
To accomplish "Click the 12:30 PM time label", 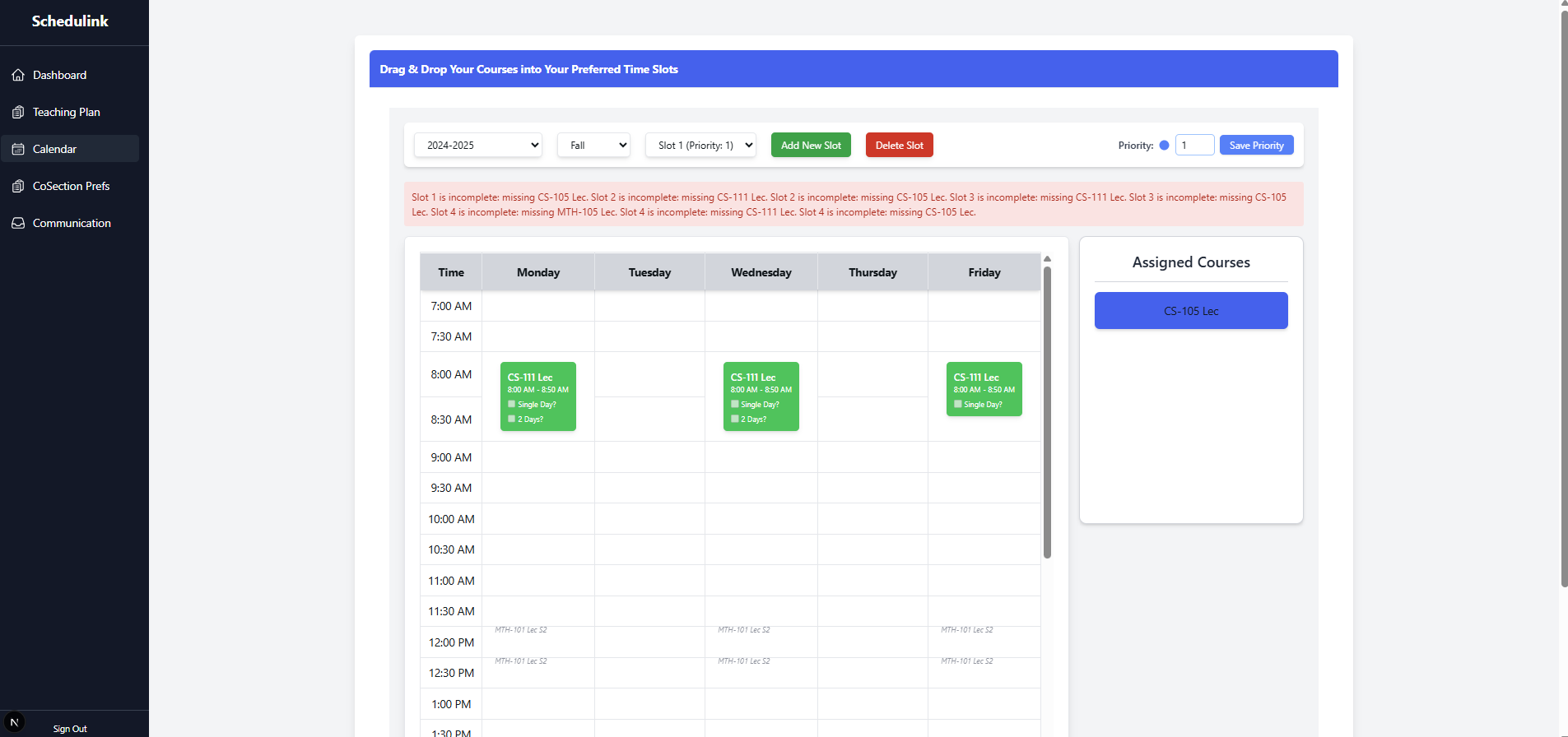I will (x=451, y=673).
